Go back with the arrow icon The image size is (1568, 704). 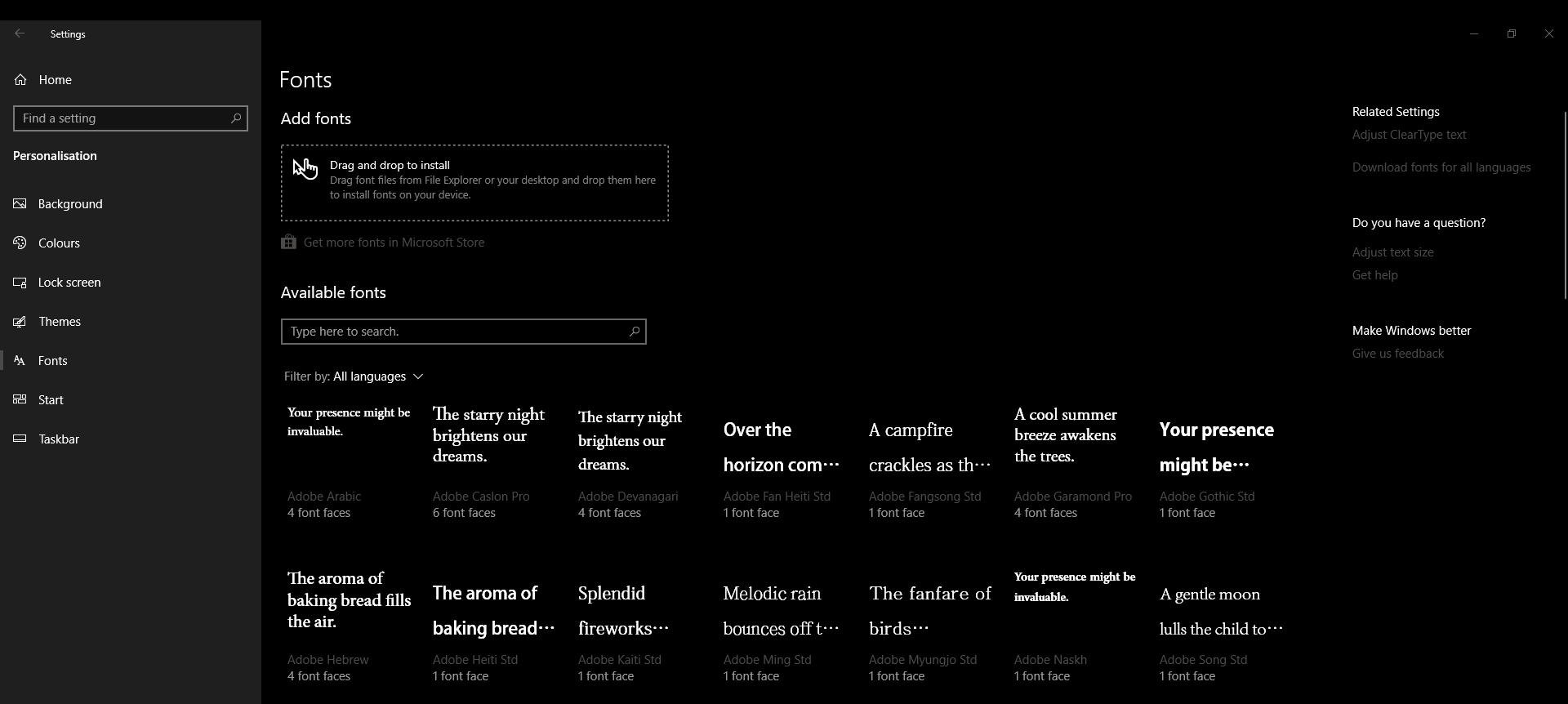tap(20, 33)
